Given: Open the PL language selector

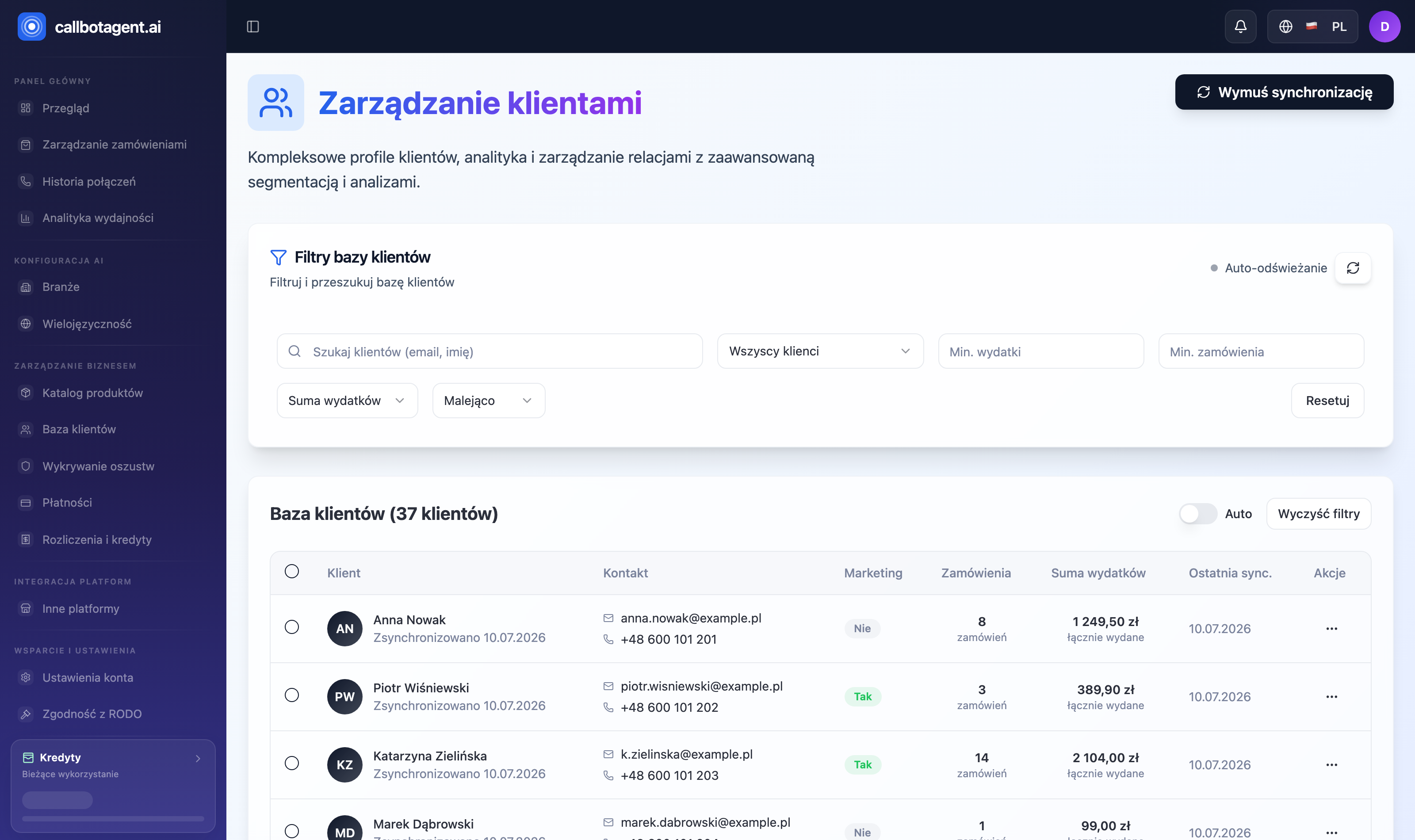Looking at the screenshot, I should 1312,27.
